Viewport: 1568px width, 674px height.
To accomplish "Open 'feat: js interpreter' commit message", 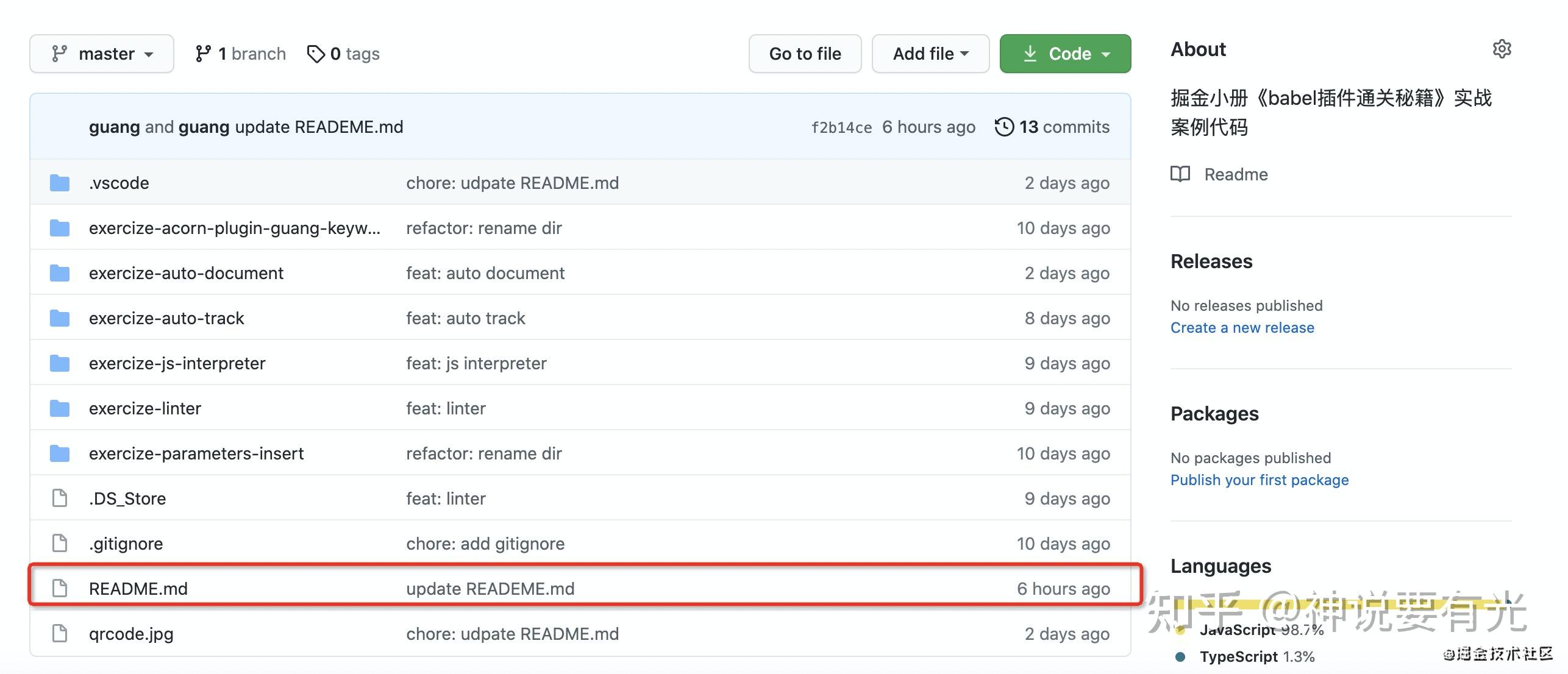I will [x=477, y=363].
